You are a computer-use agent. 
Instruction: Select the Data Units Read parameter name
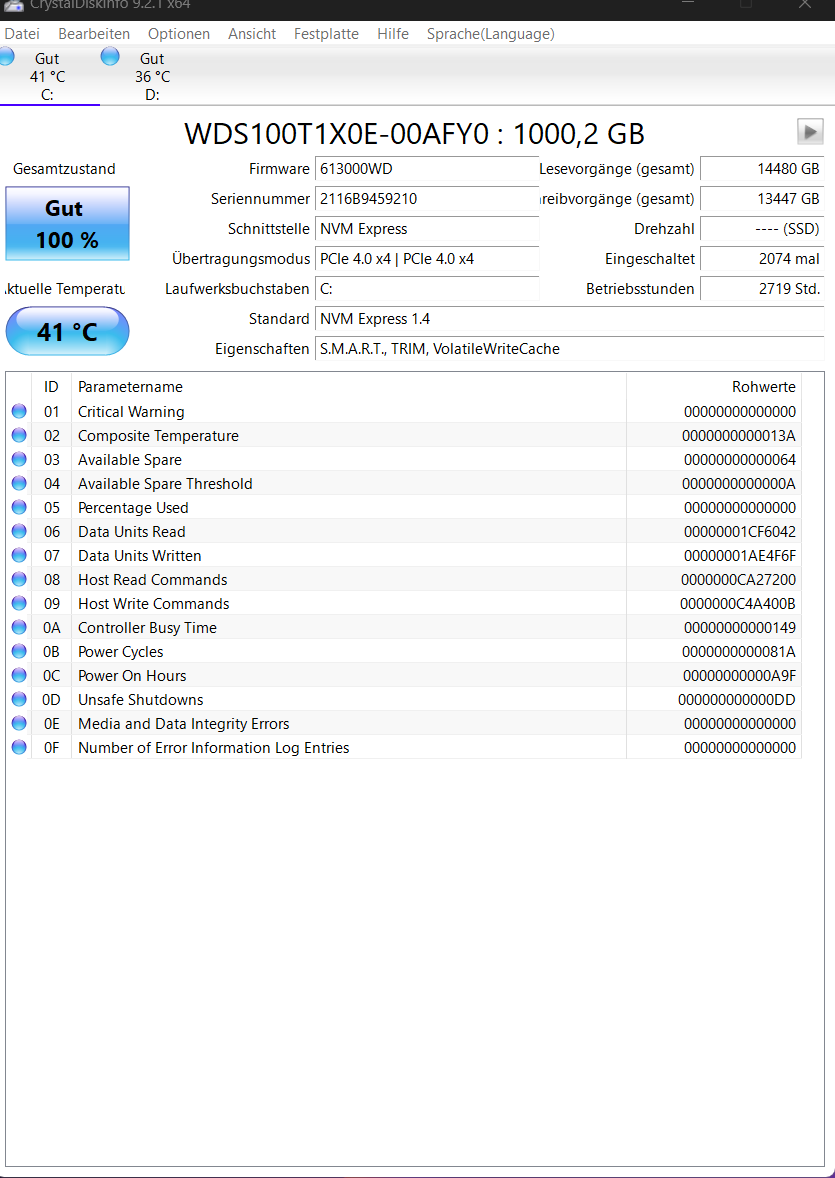point(132,532)
